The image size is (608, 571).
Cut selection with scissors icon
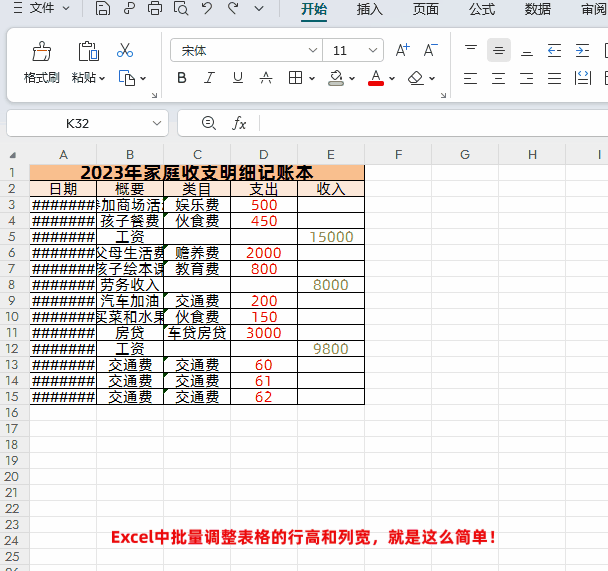click(125, 50)
